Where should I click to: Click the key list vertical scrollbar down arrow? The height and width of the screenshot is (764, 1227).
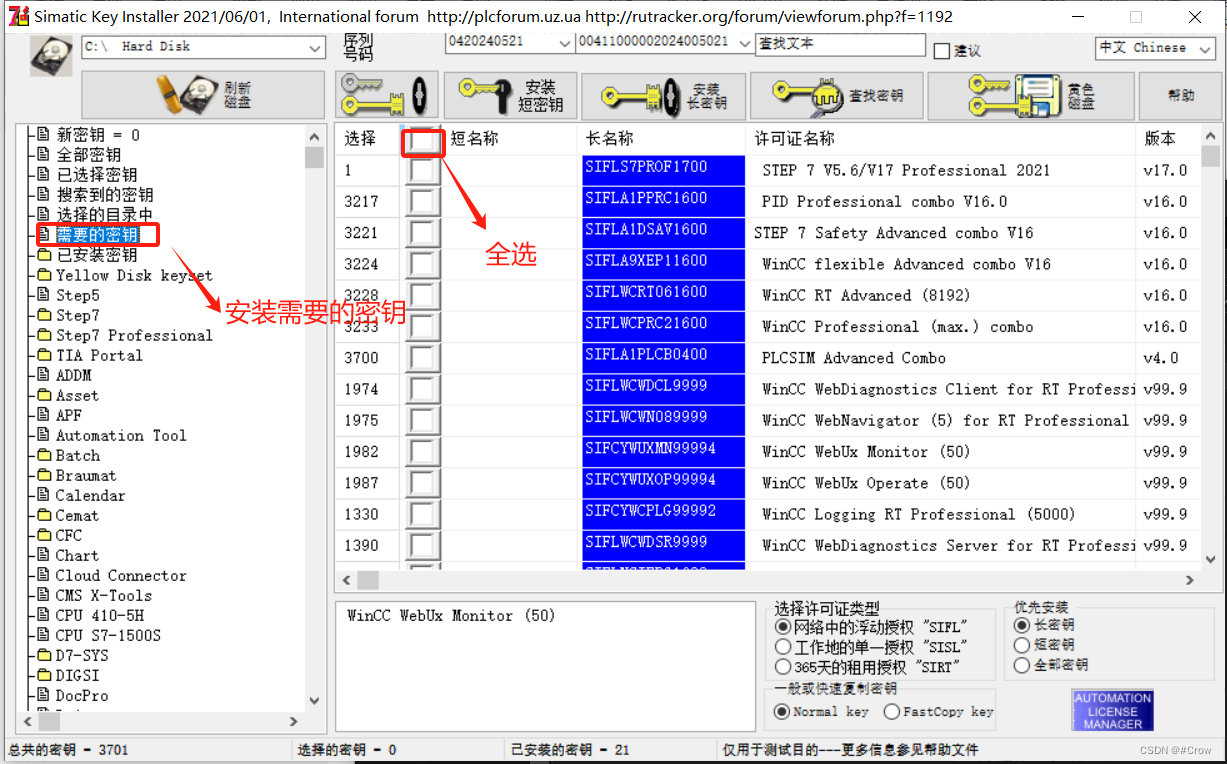click(1211, 560)
